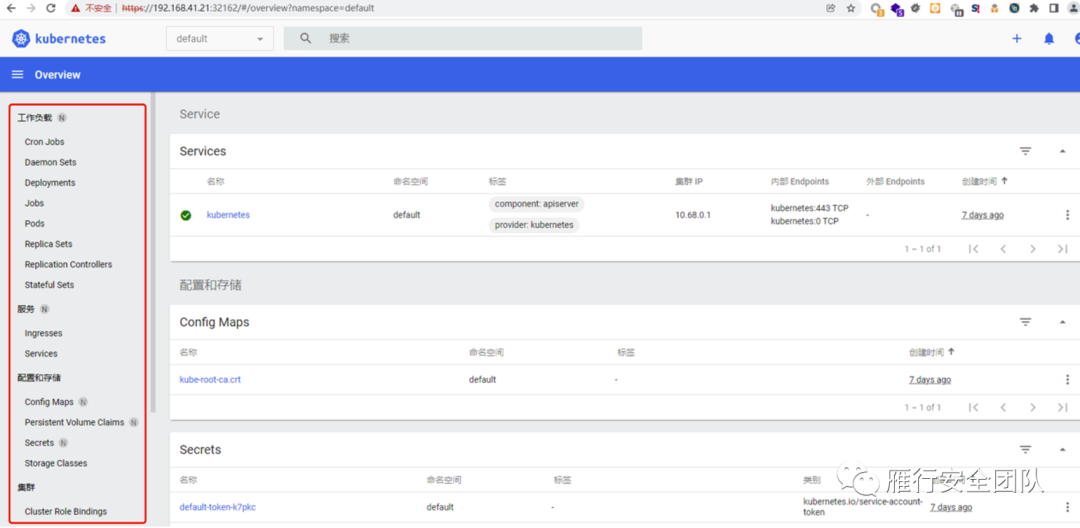Viewport: 1080px width, 528px height.
Task: Open actions menu for kube-root-ca.crt
Action: click(1067, 380)
